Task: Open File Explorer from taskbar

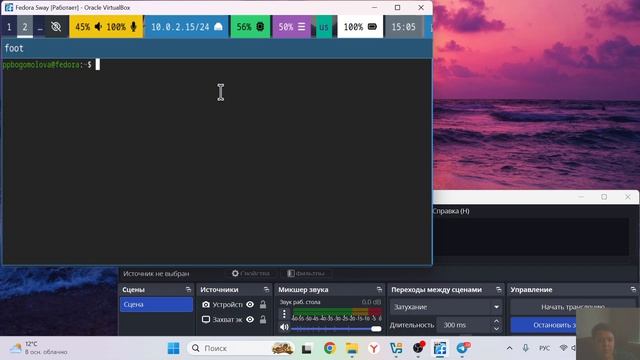Action: pyautogui.click(x=351, y=348)
